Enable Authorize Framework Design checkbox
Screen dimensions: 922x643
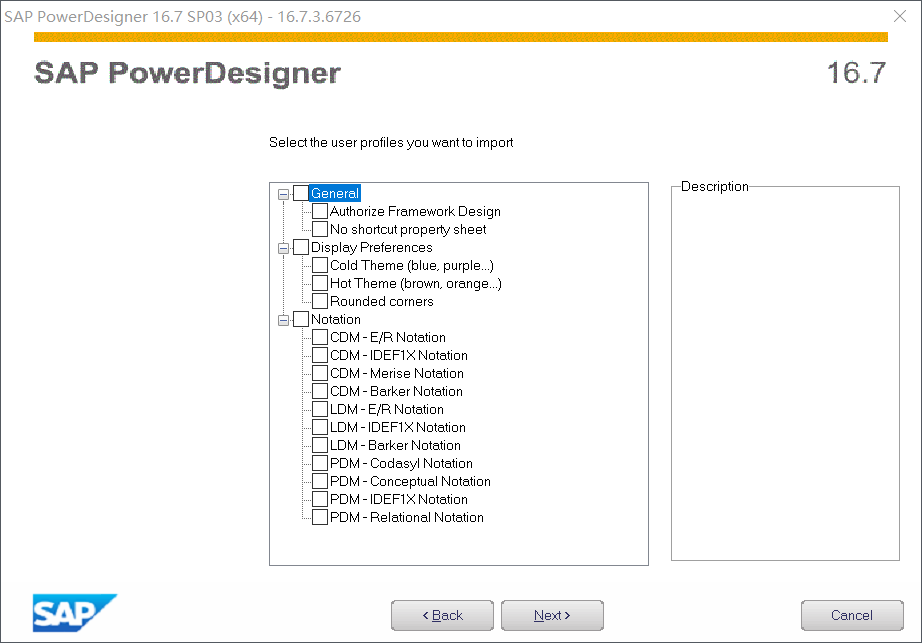point(320,211)
